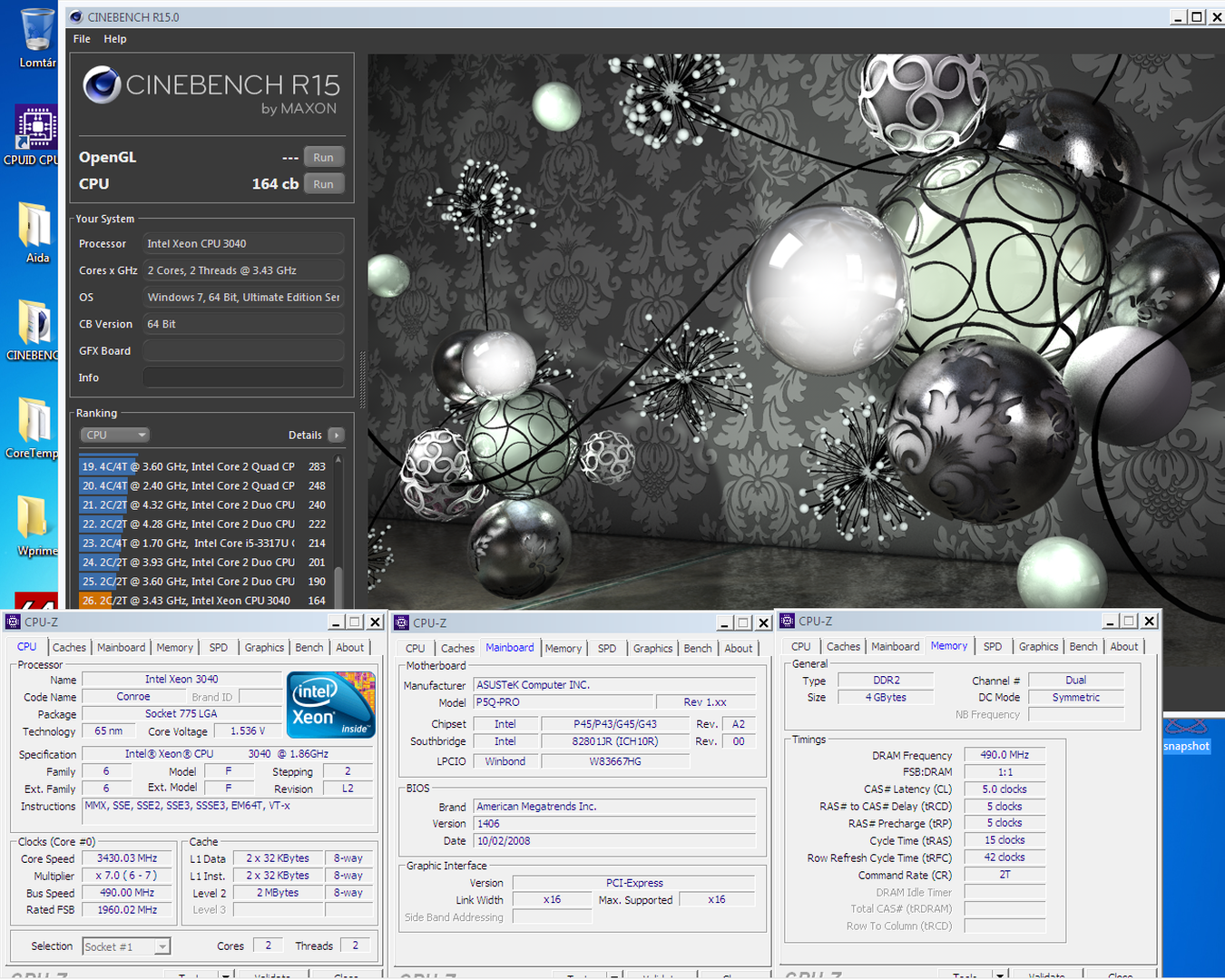Select ranking entry 19 Core 2 Quad 3.60 GHz

pos(204,466)
